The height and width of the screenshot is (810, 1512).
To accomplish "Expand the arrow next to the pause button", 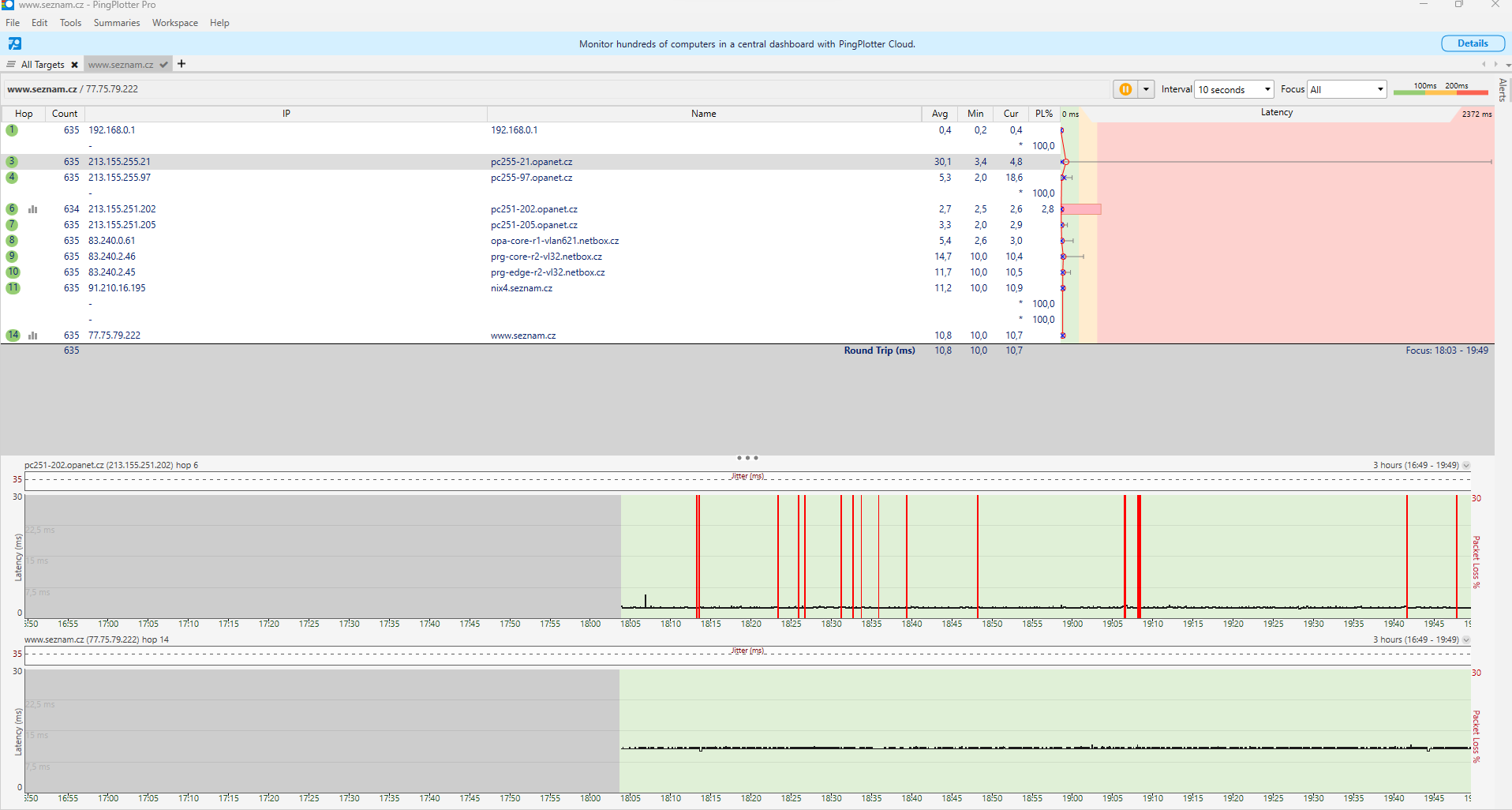I will 1147,89.
